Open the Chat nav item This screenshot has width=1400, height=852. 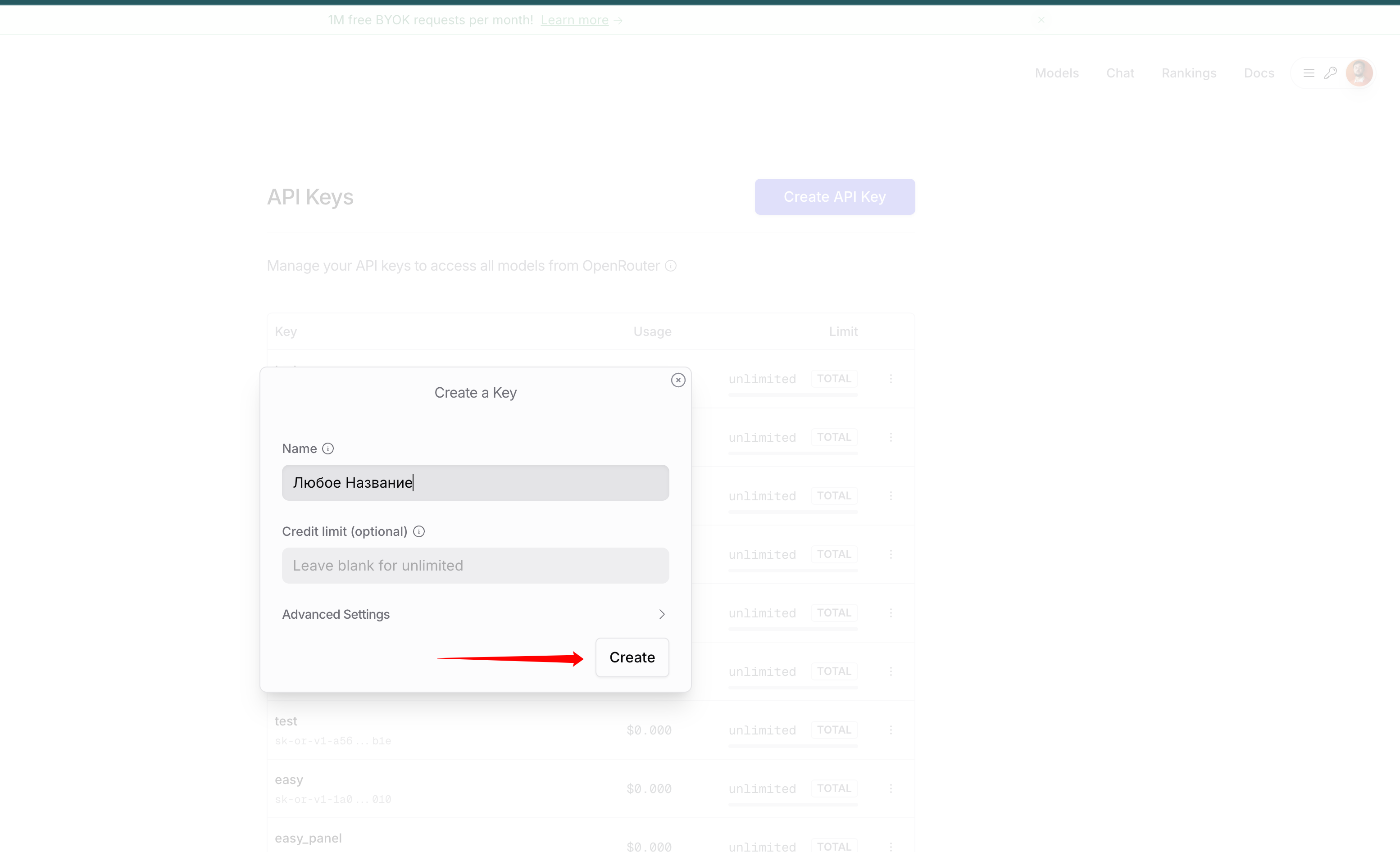pyautogui.click(x=1119, y=73)
